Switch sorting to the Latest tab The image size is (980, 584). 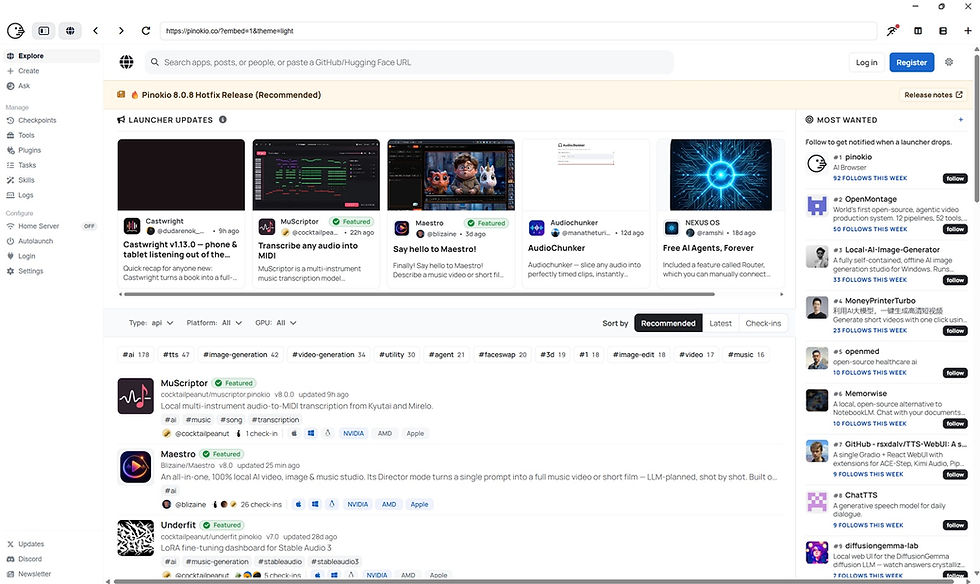(720, 323)
